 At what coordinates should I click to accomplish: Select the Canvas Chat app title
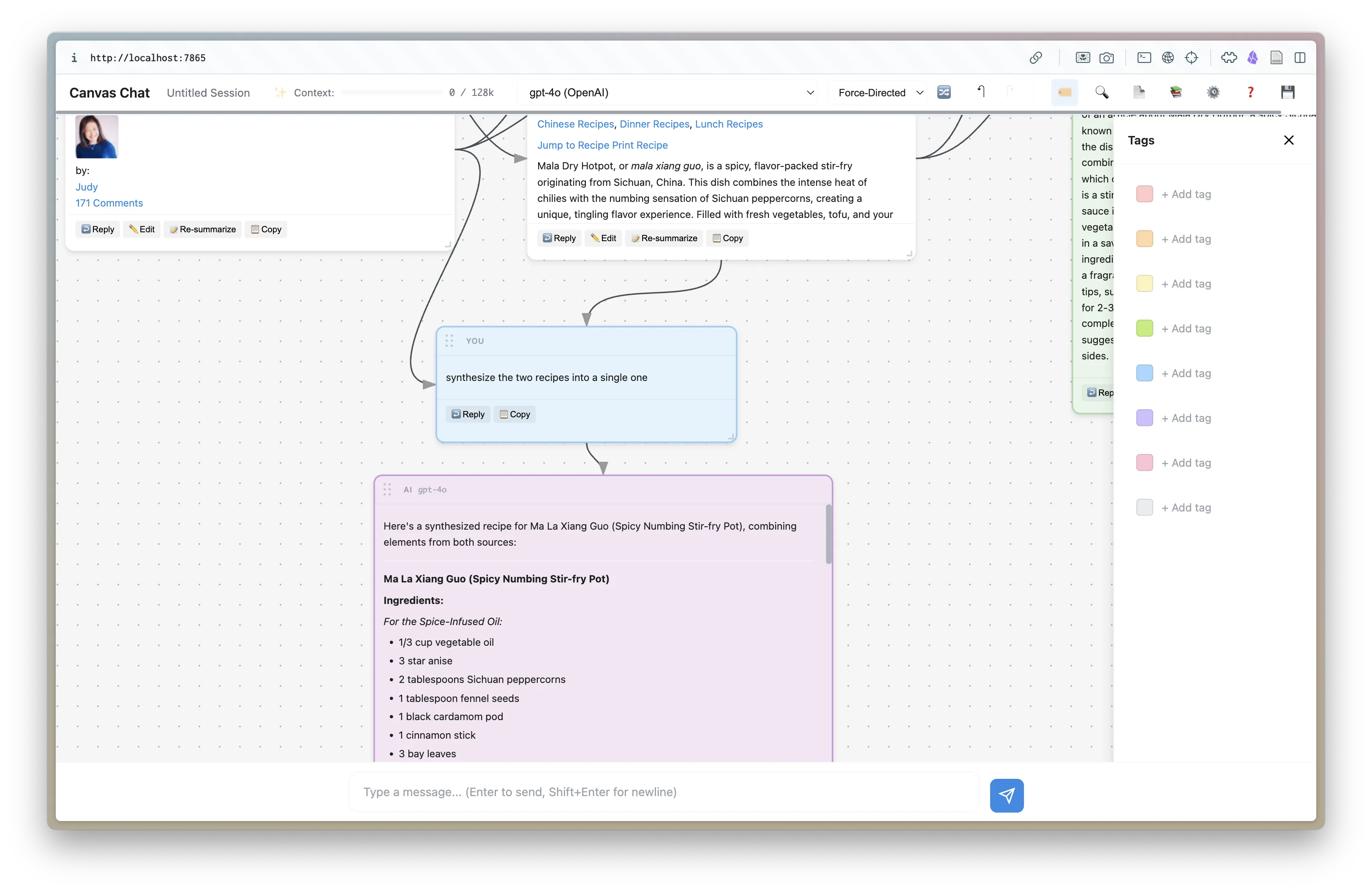109,92
